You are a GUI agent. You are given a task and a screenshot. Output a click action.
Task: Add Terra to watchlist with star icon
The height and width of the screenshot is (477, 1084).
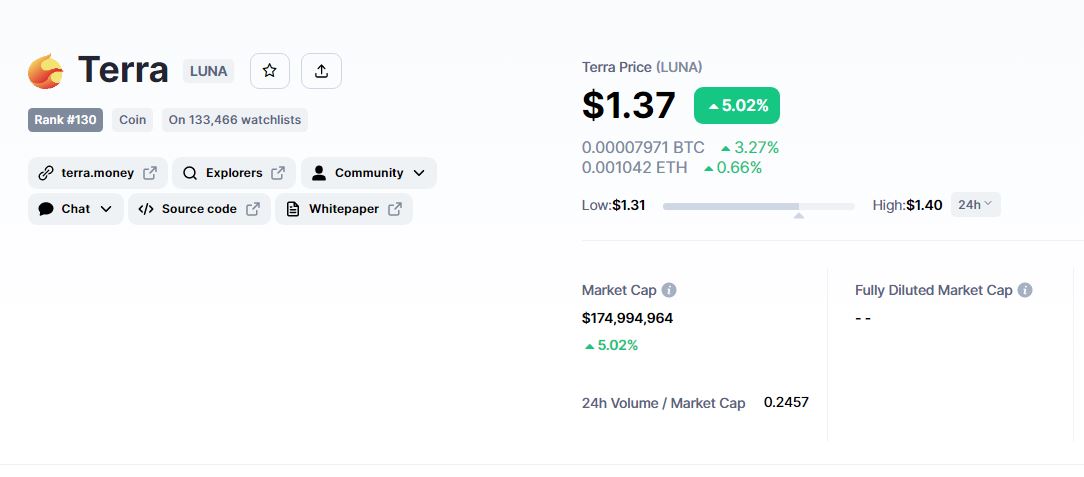pyautogui.click(x=270, y=71)
